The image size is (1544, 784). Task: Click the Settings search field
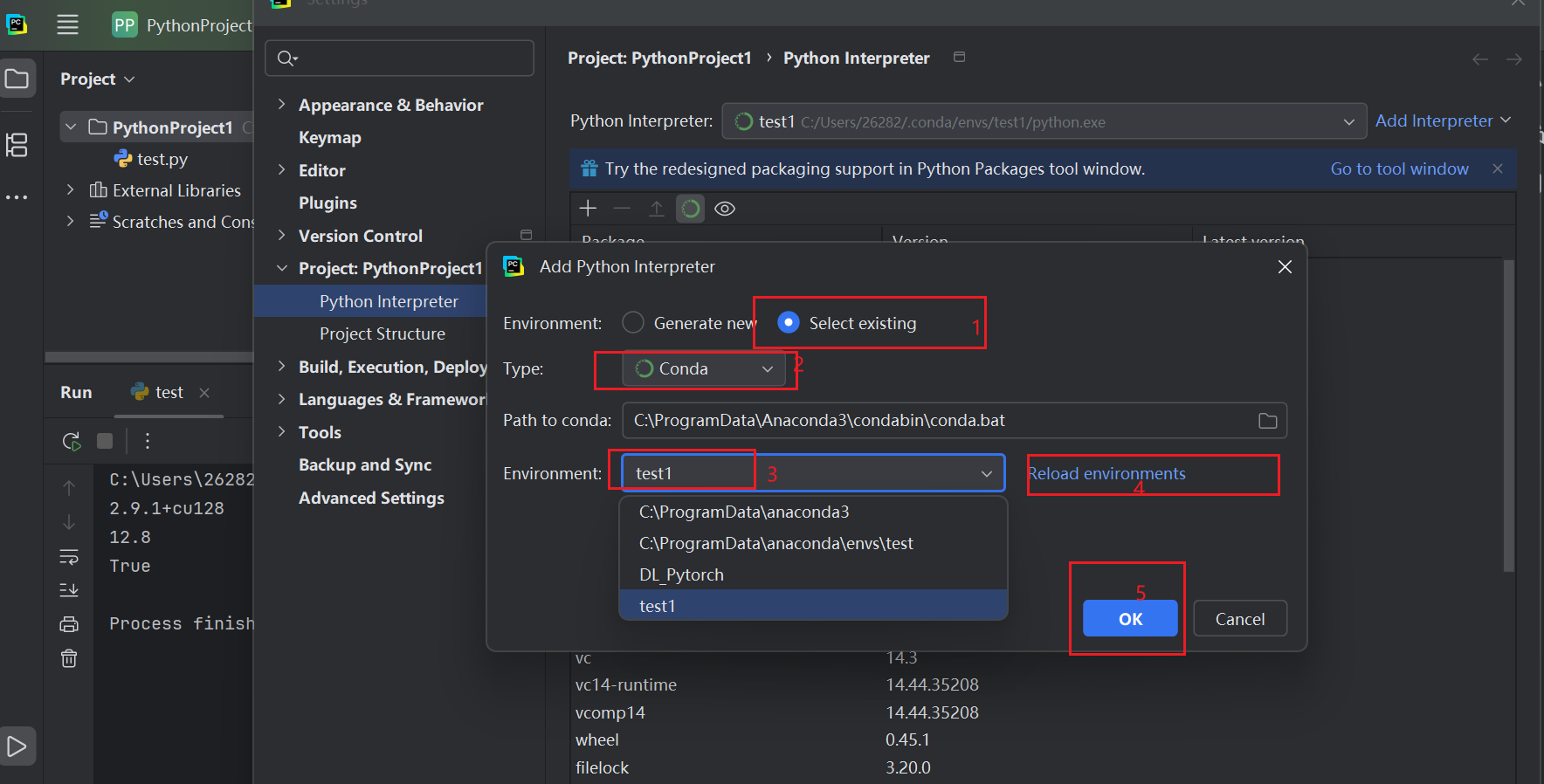pyautogui.click(x=399, y=58)
